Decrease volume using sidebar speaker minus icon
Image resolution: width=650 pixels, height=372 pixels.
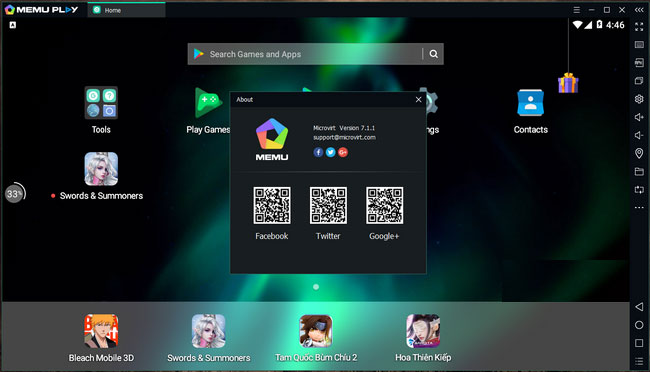(639, 135)
